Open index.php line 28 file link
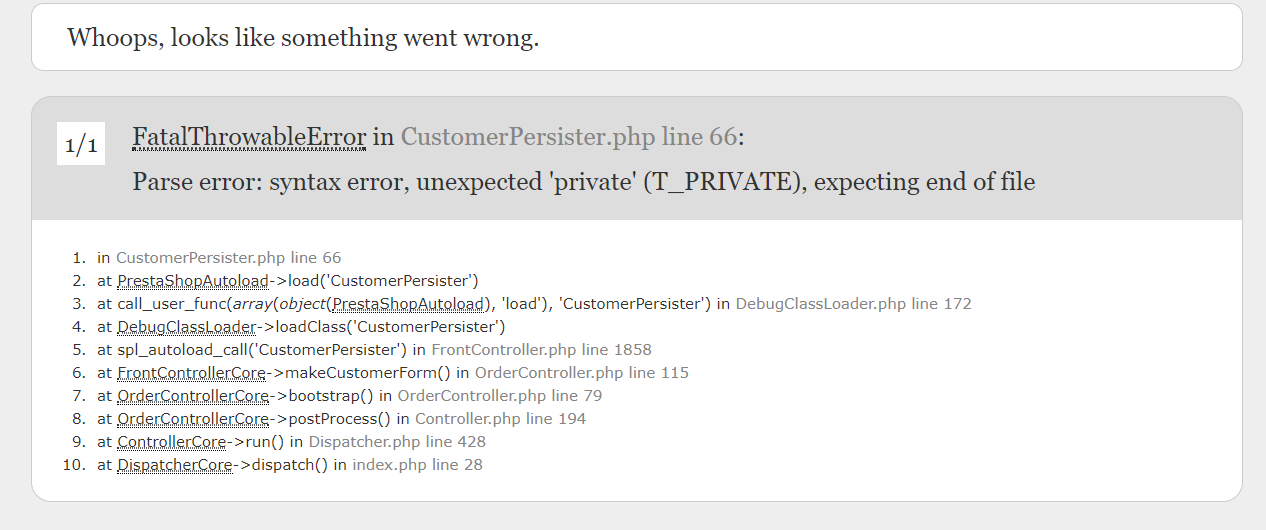The height and width of the screenshot is (530, 1266). click(x=417, y=465)
